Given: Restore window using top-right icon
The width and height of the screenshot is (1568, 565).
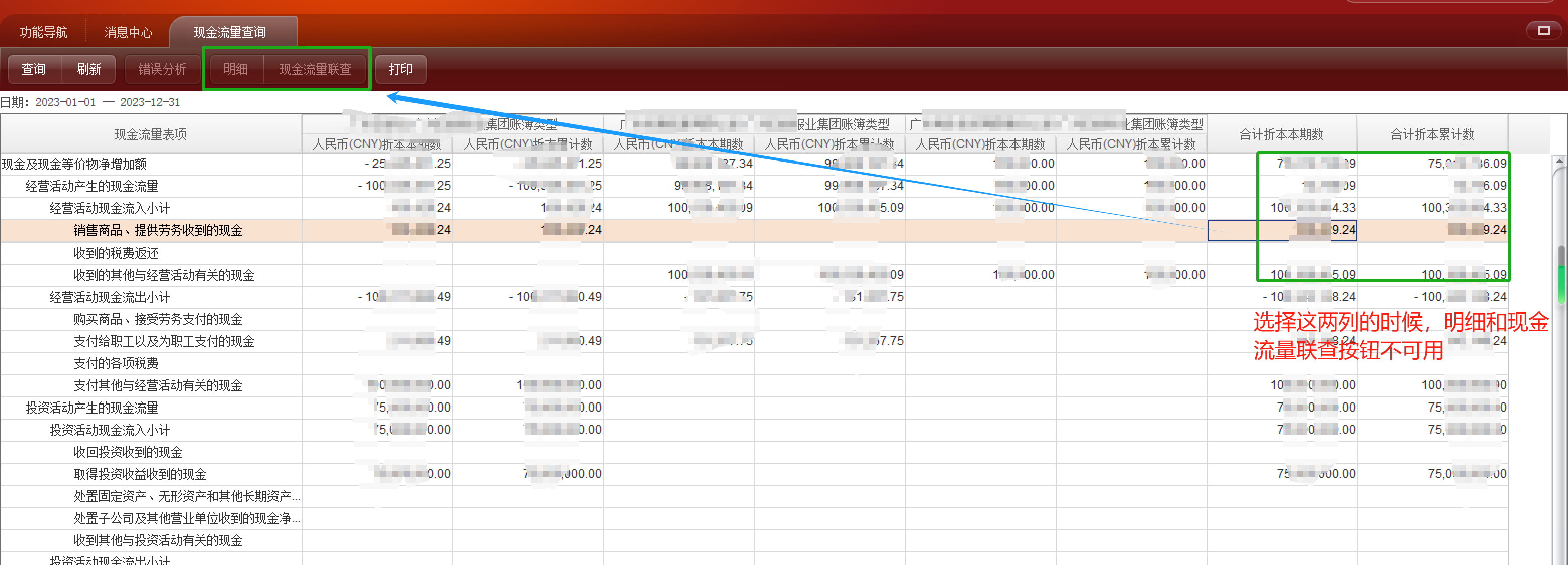Looking at the screenshot, I should (x=1544, y=31).
